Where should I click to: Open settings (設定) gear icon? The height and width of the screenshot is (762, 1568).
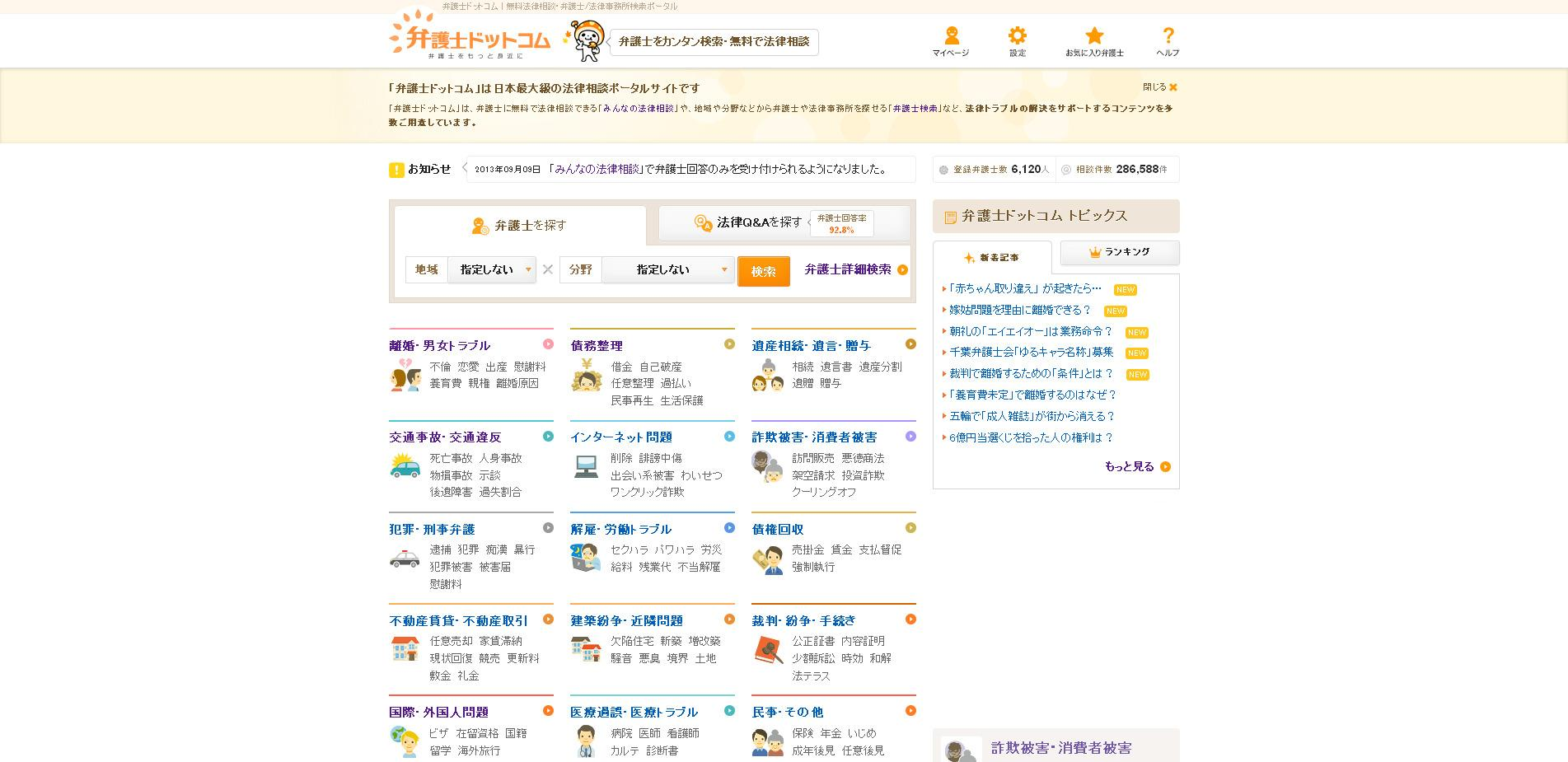[x=1018, y=41]
